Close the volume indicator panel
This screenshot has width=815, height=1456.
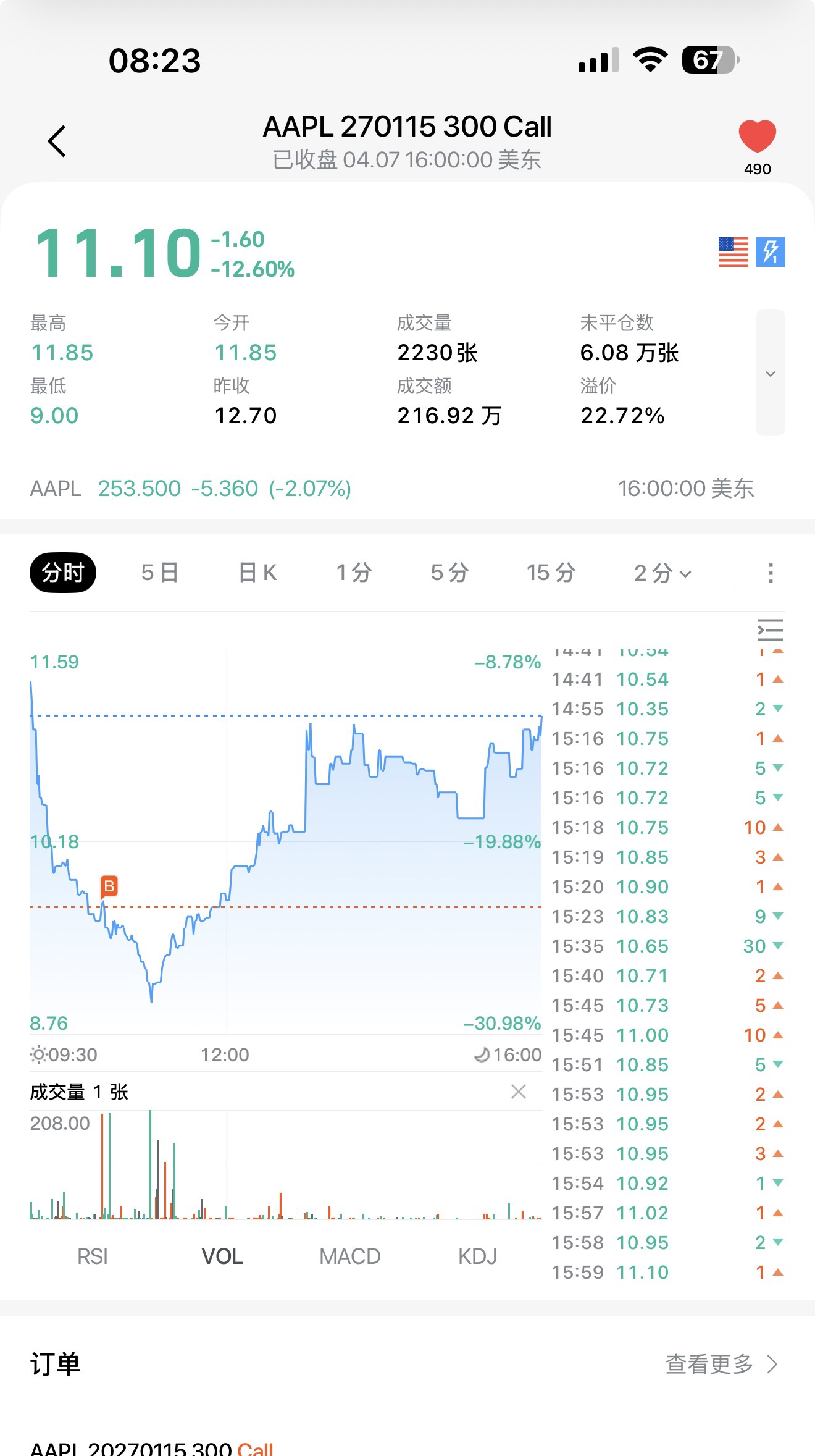[x=519, y=1092]
